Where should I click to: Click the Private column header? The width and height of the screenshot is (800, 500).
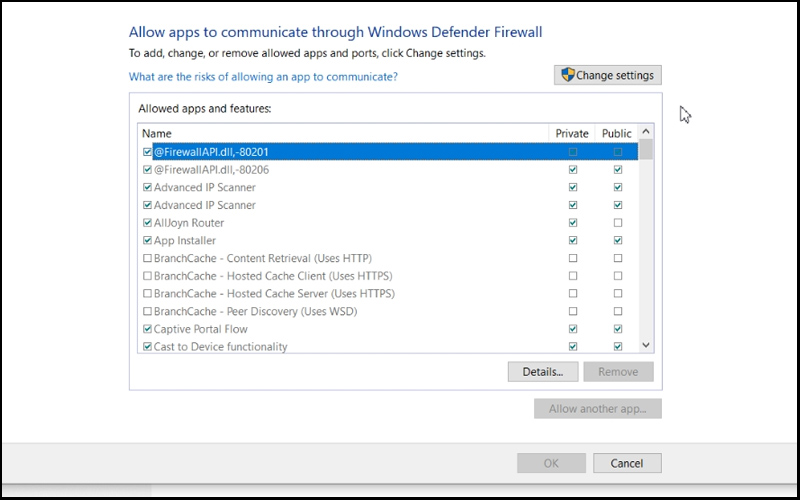point(572,134)
